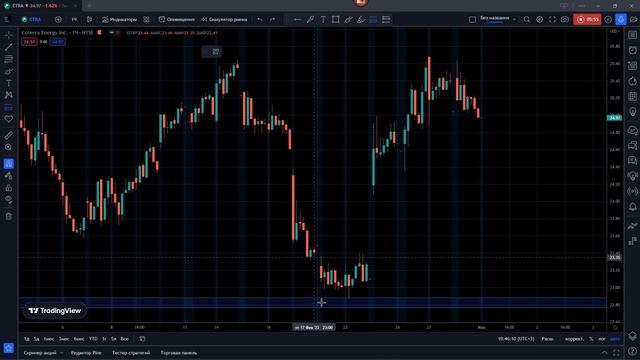Image resolution: width=640 pixels, height=360 pixels.
Task: Start the Симулятор рынка replay
Action: (224, 19)
